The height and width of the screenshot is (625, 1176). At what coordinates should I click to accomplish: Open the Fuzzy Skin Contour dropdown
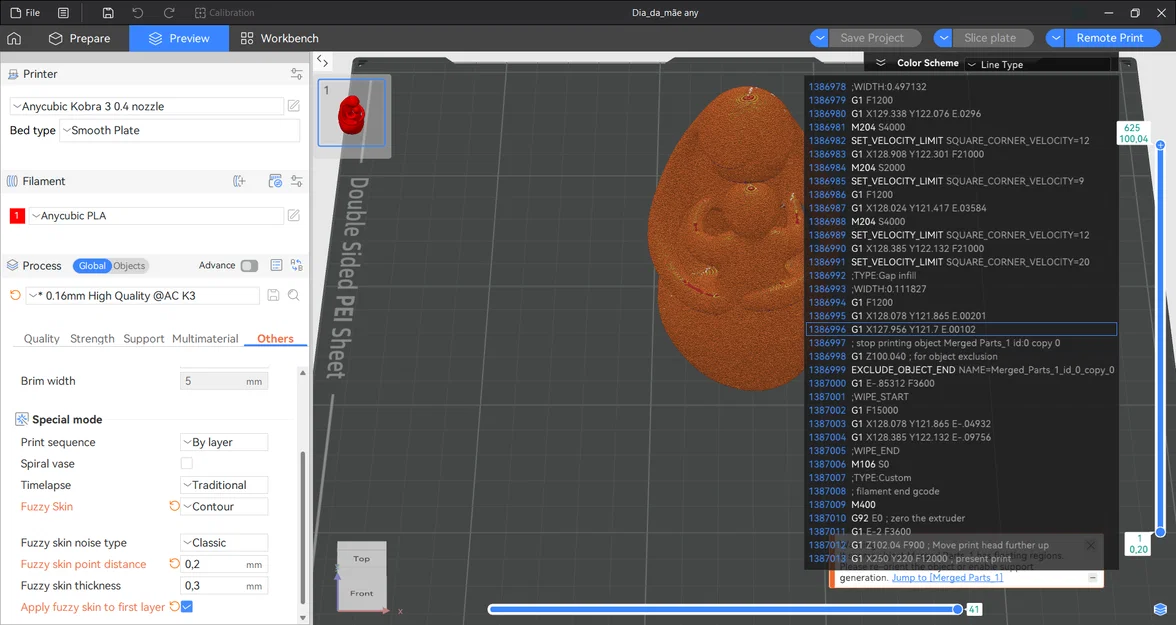[224, 506]
